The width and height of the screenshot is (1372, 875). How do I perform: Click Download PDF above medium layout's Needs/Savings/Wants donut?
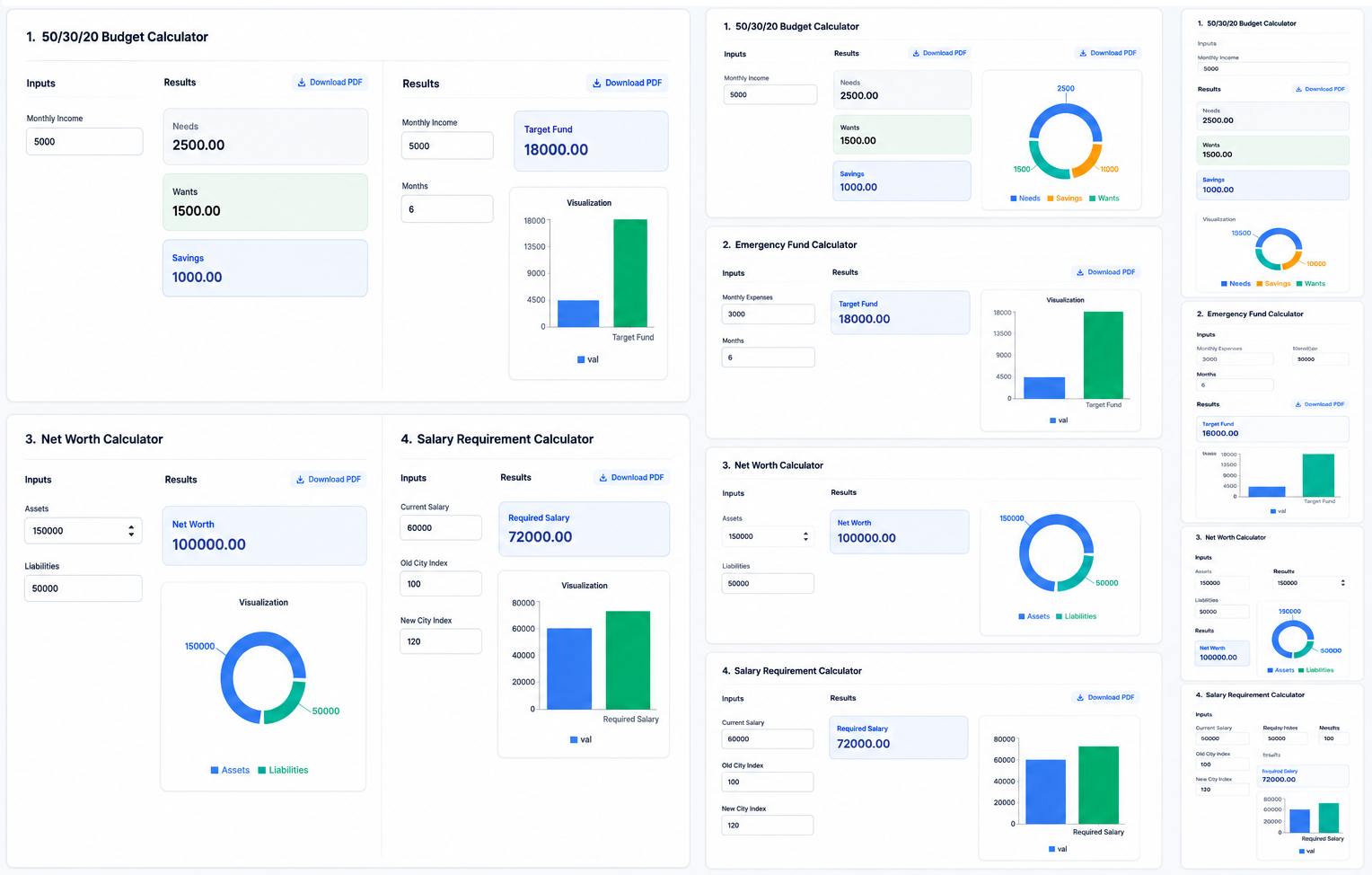click(1108, 53)
